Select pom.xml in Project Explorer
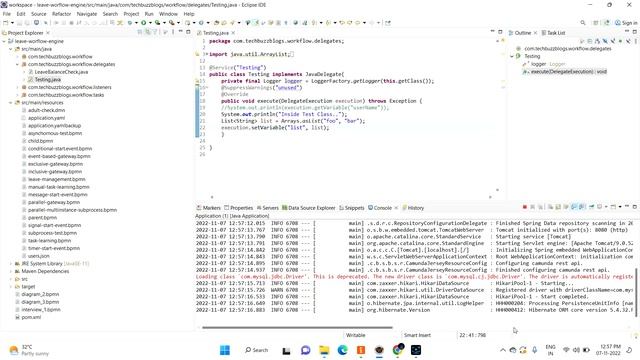 pos(31,317)
